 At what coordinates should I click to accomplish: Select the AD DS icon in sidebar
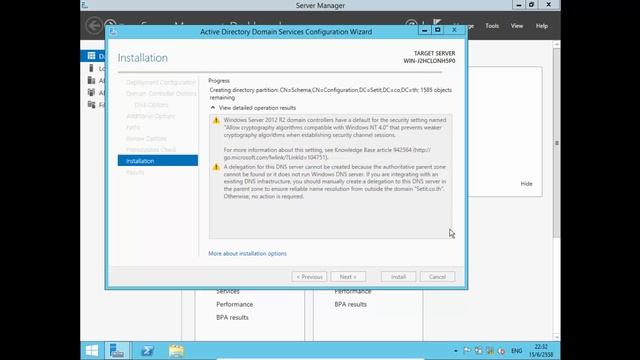[91, 93]
